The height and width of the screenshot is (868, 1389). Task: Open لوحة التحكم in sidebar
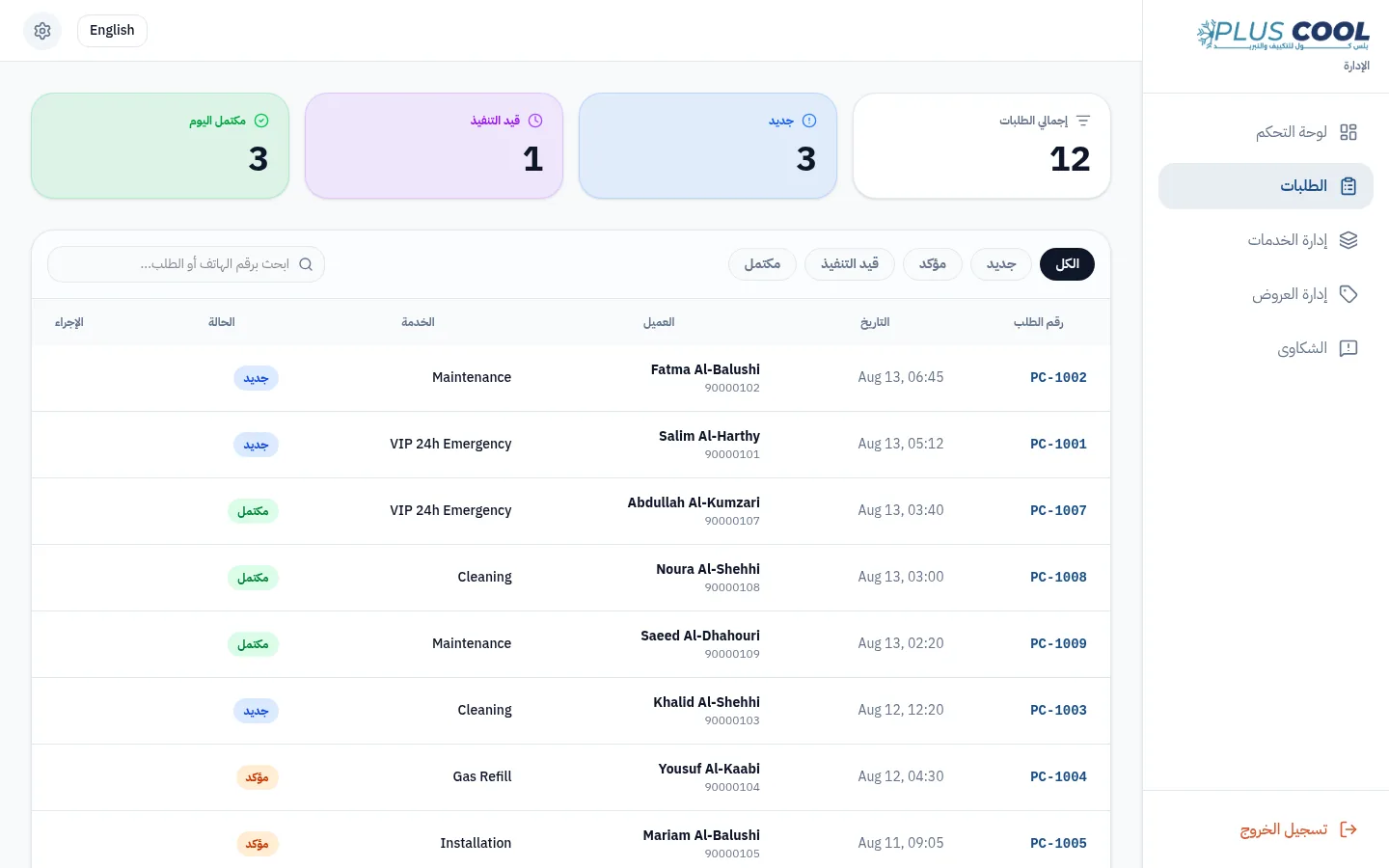(1266, 132)
